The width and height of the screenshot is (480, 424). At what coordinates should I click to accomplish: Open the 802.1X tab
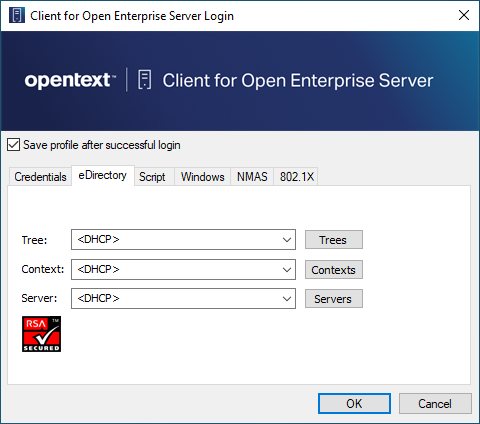click(297, 177)
